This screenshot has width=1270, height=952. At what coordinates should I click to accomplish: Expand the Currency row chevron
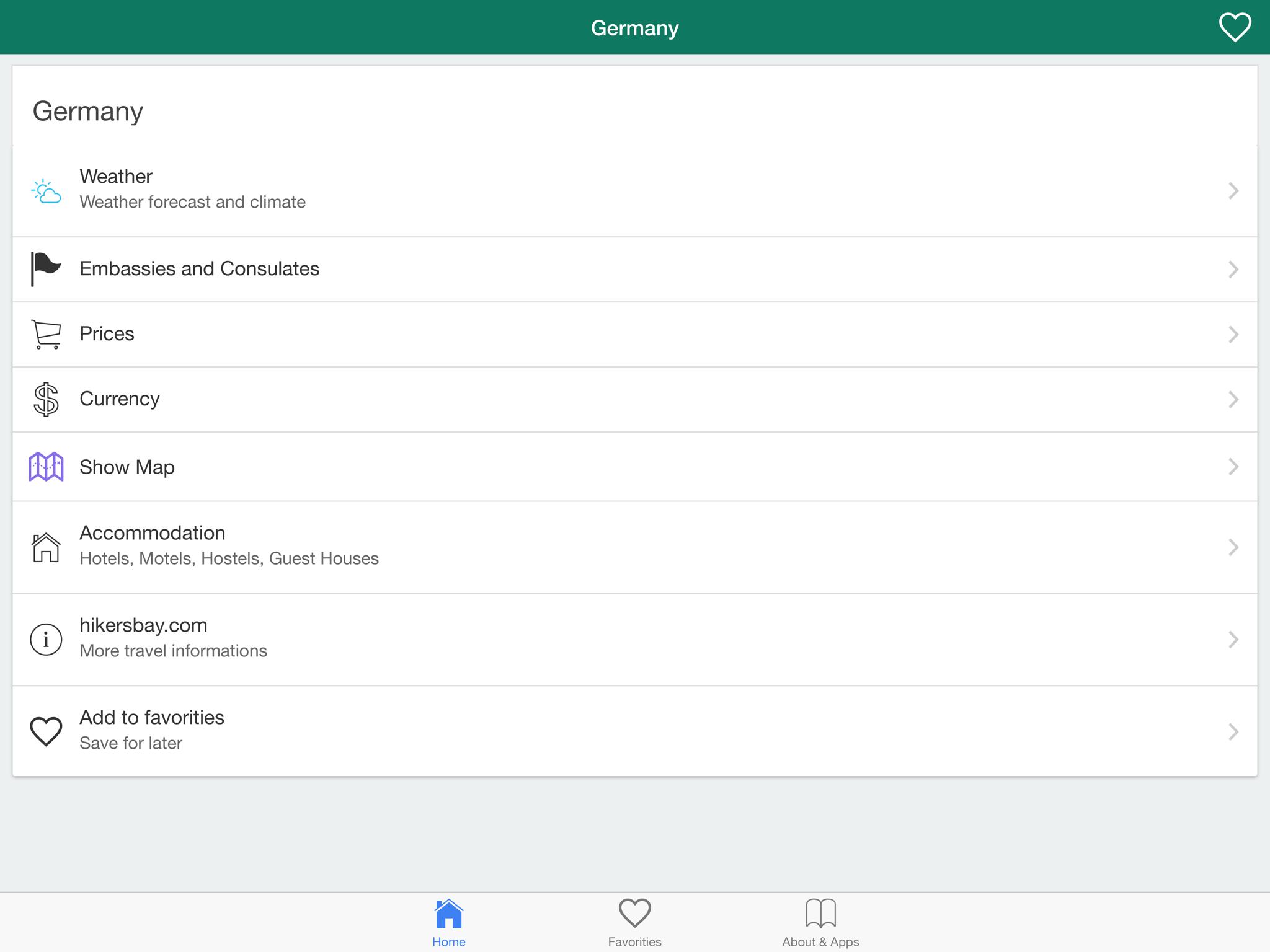point(1233,399)
